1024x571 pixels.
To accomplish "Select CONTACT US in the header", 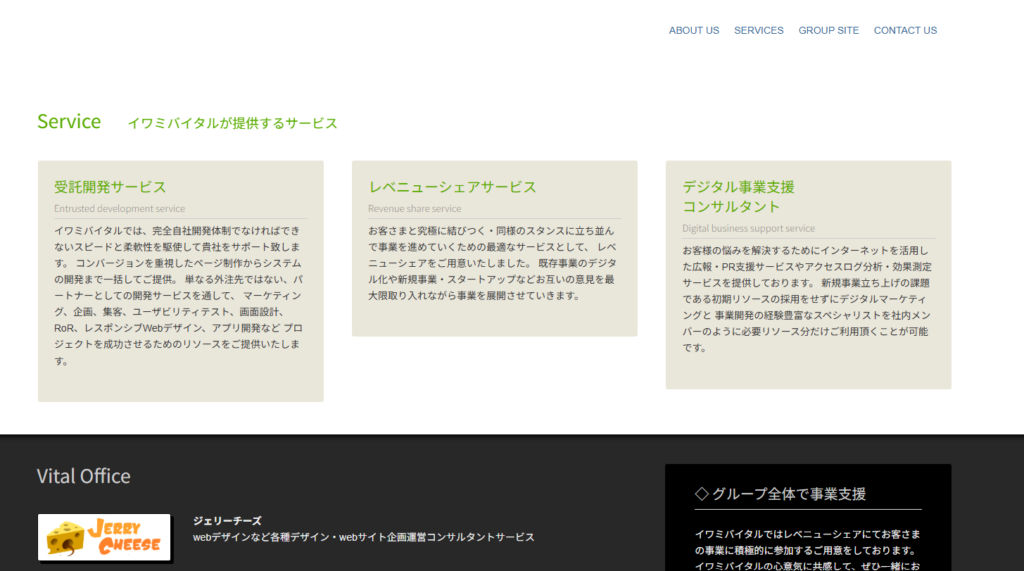I will click(905, 30).
